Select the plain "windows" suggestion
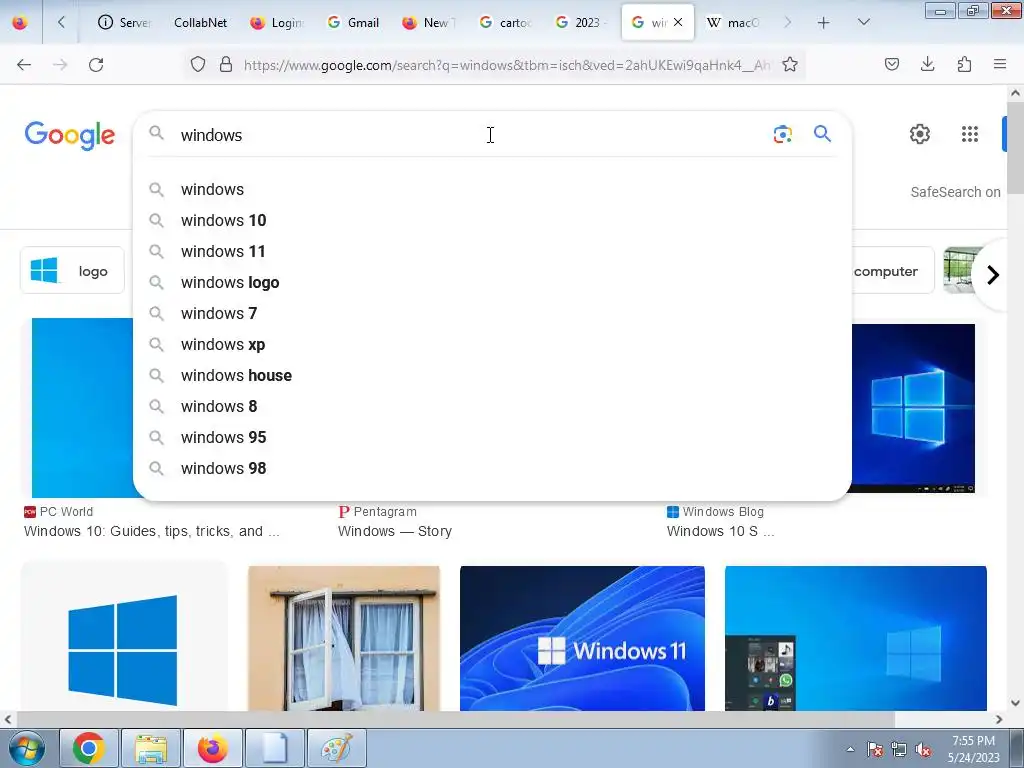 point(492,189)
